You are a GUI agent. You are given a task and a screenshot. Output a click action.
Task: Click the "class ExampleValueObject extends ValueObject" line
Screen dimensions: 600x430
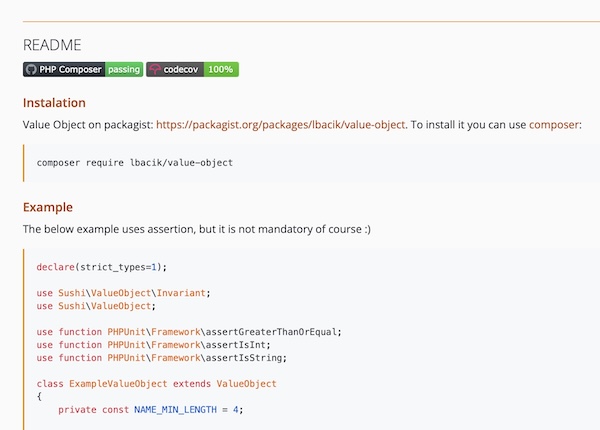(x=156, y=384)
